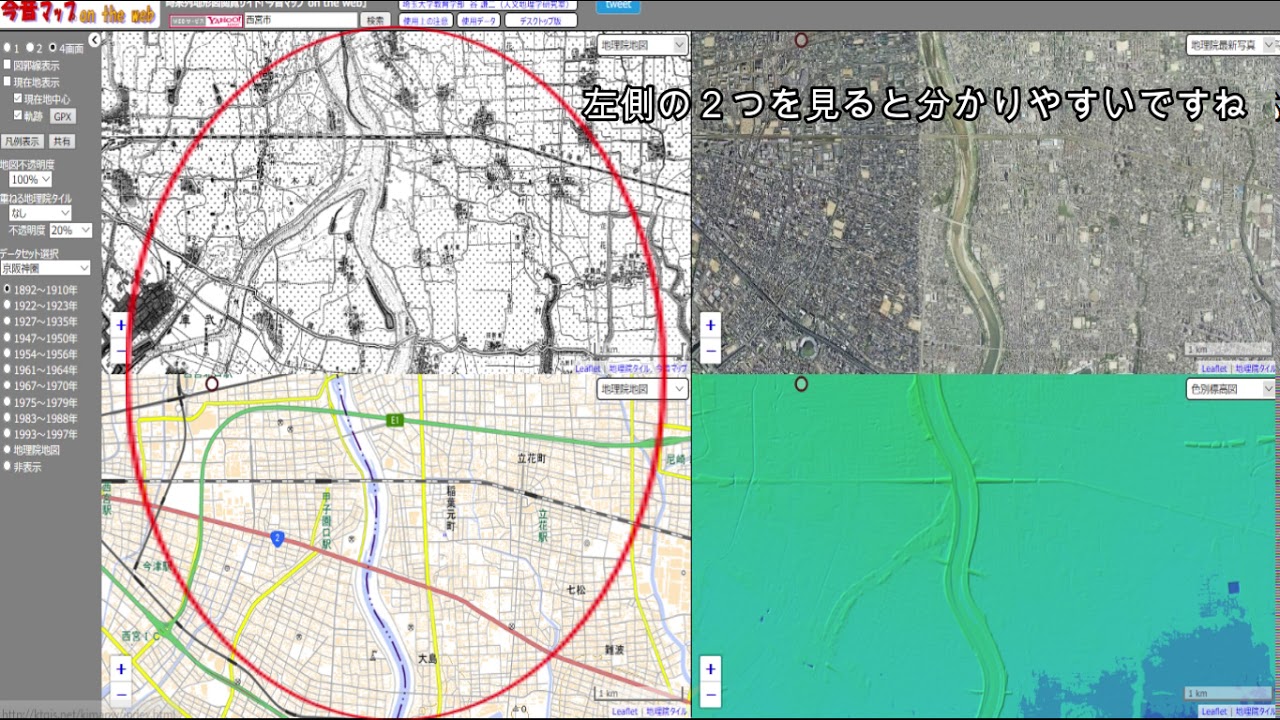This screenshot has width=1280, height=720.
Task: Select the 地理院地図 radio option
Action: tap(8, 450)
